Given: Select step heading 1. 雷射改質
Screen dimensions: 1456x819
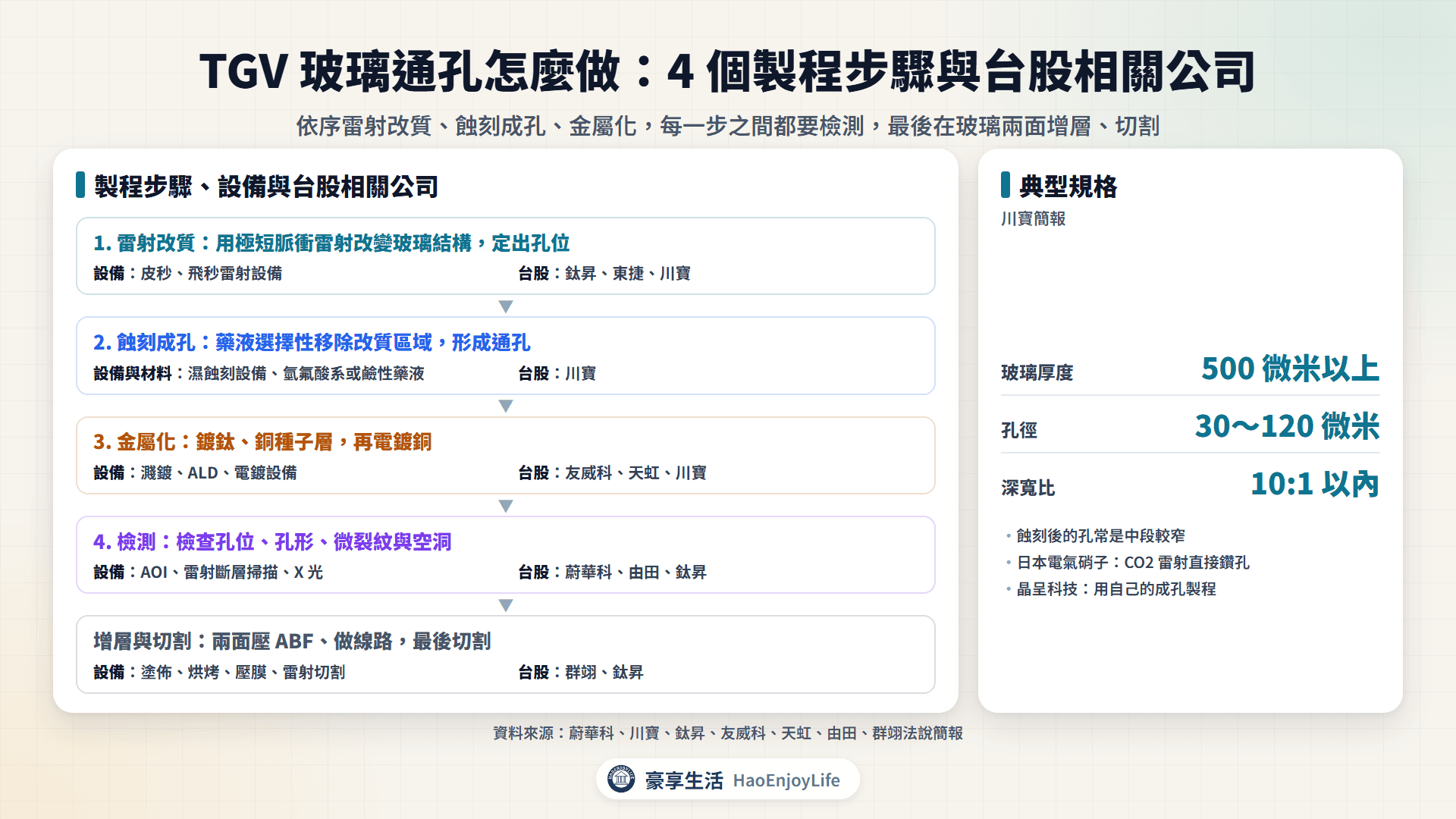Looking at the screenshot, I should (331, 243).
